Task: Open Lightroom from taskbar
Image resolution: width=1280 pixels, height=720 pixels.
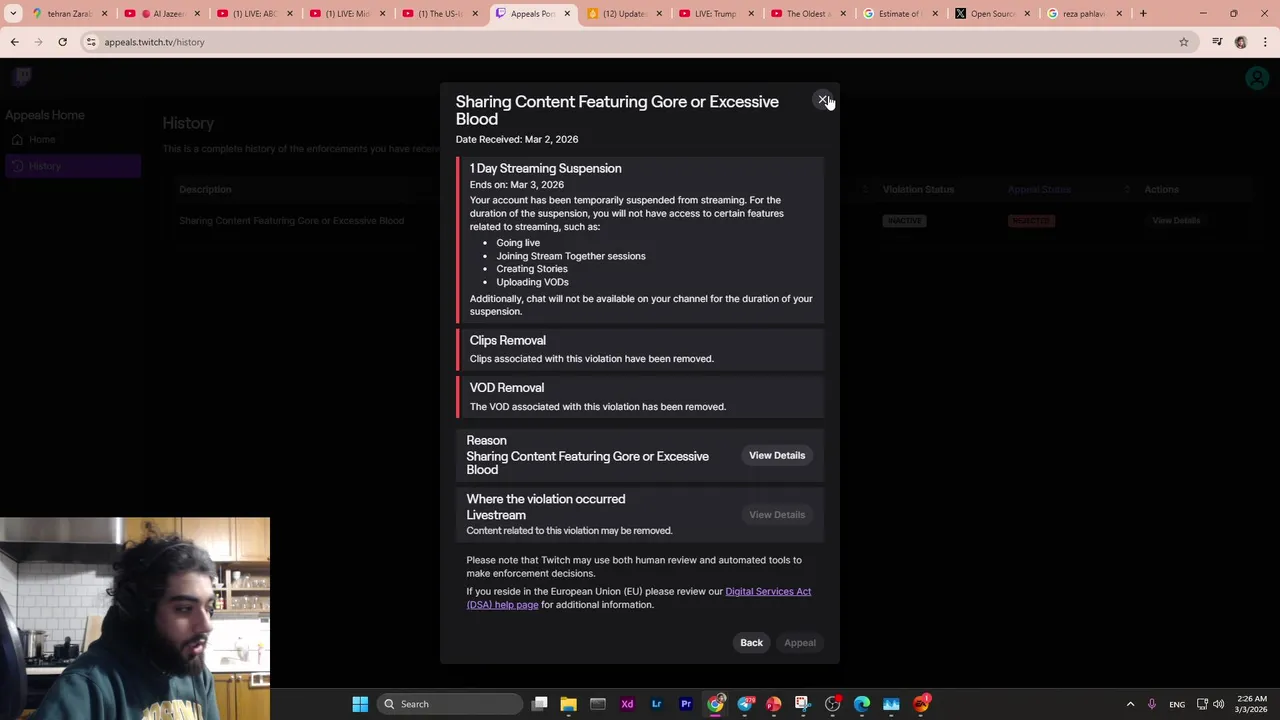Action: point(656,704)
